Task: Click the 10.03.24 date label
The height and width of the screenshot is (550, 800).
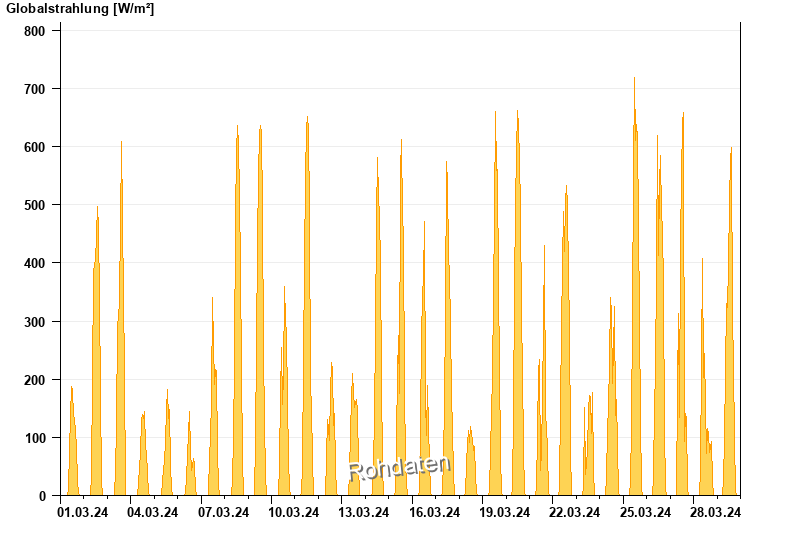Action: (294, 512)
